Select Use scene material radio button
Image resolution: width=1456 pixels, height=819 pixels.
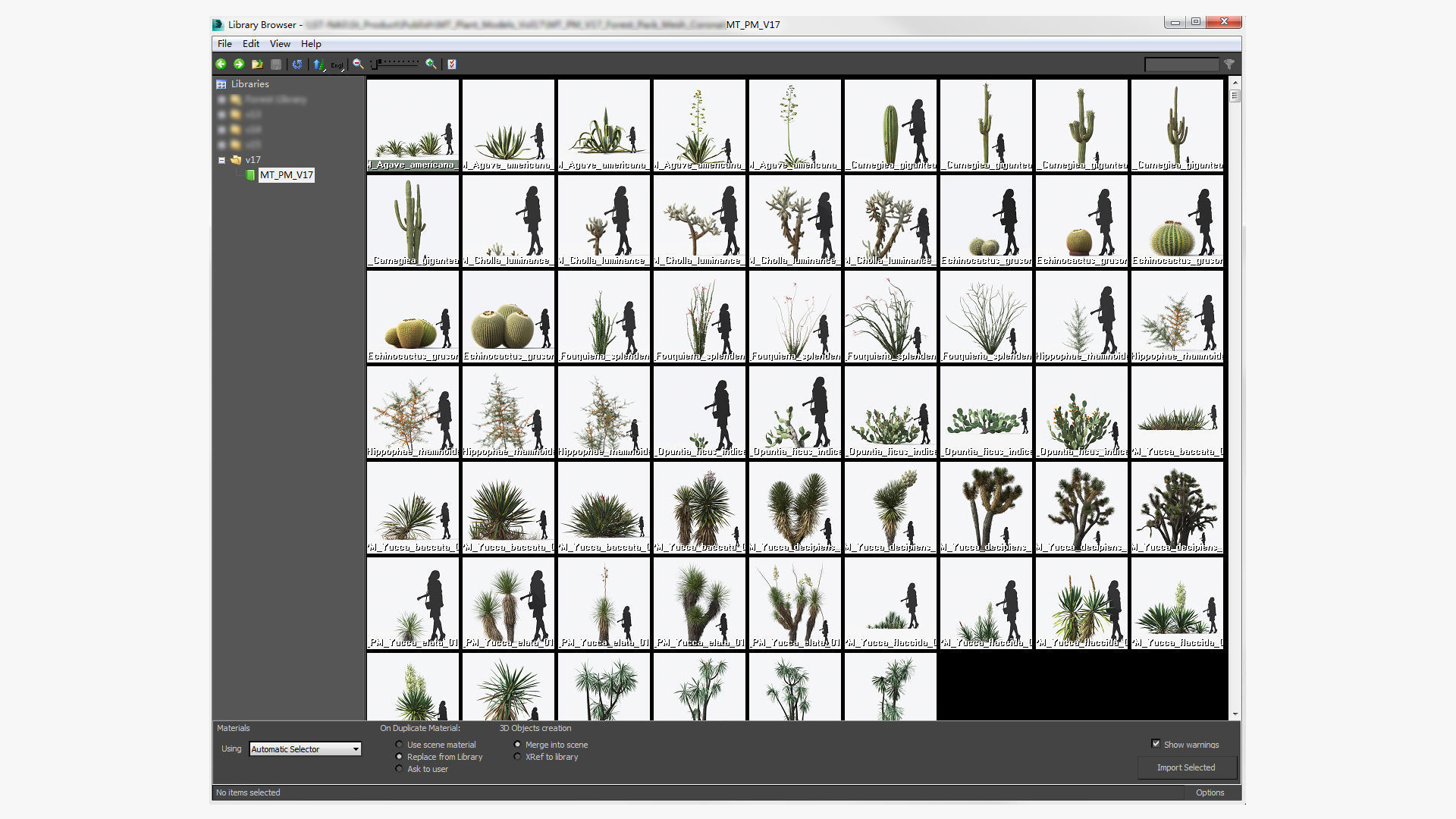pos(400,745)
